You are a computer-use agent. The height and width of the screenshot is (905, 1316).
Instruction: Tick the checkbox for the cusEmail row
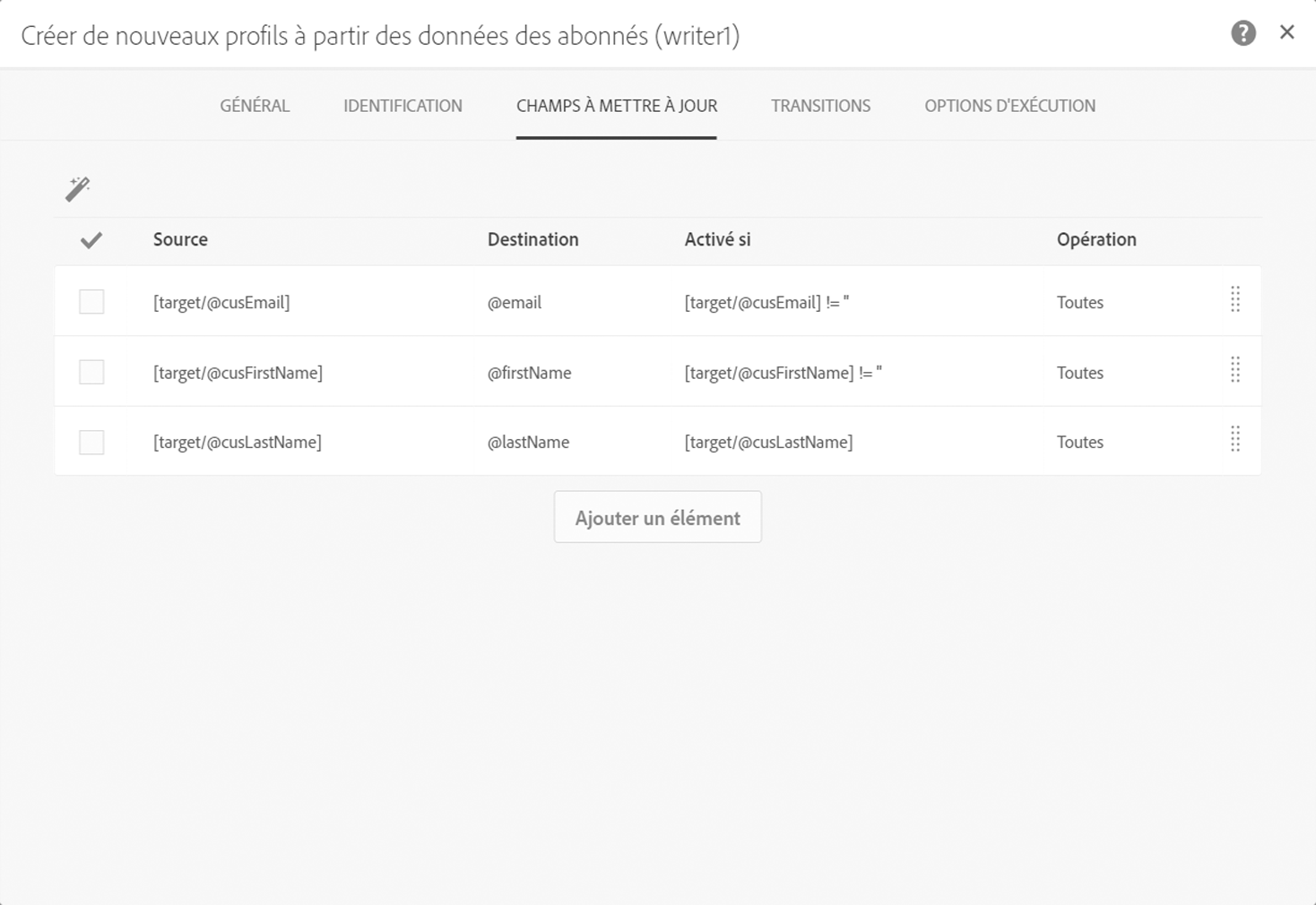91,302
